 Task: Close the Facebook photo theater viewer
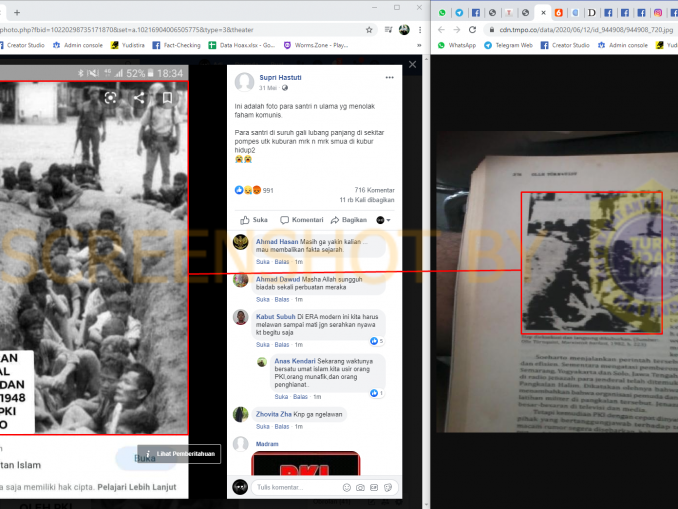(x=413, y=64)
